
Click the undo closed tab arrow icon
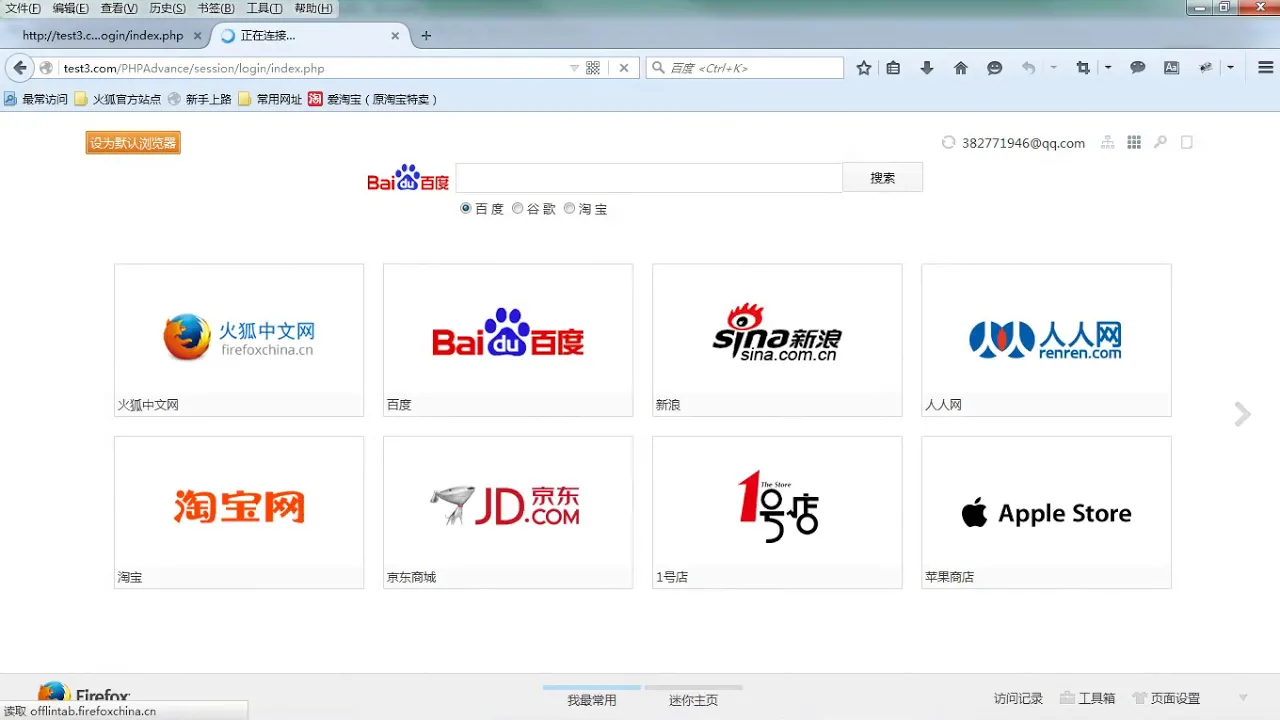[1028, 68]
